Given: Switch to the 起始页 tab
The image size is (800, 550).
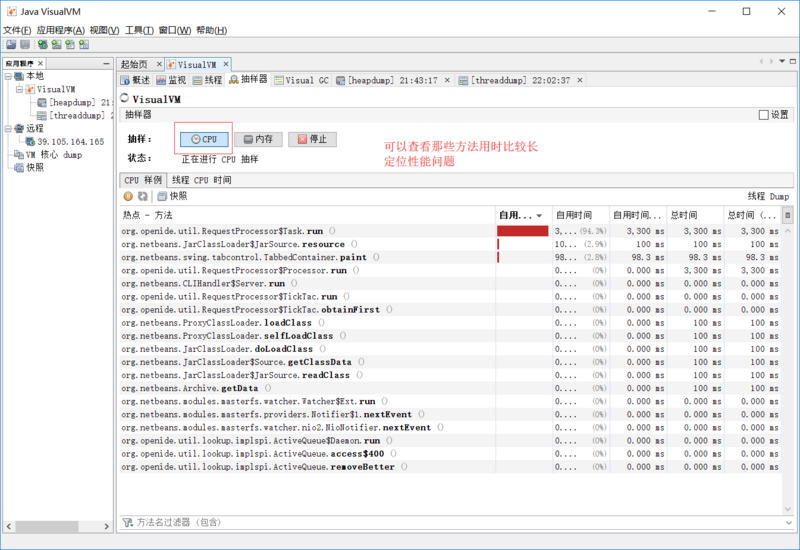Looking at the screenshot, I should (x=134, y=64).
